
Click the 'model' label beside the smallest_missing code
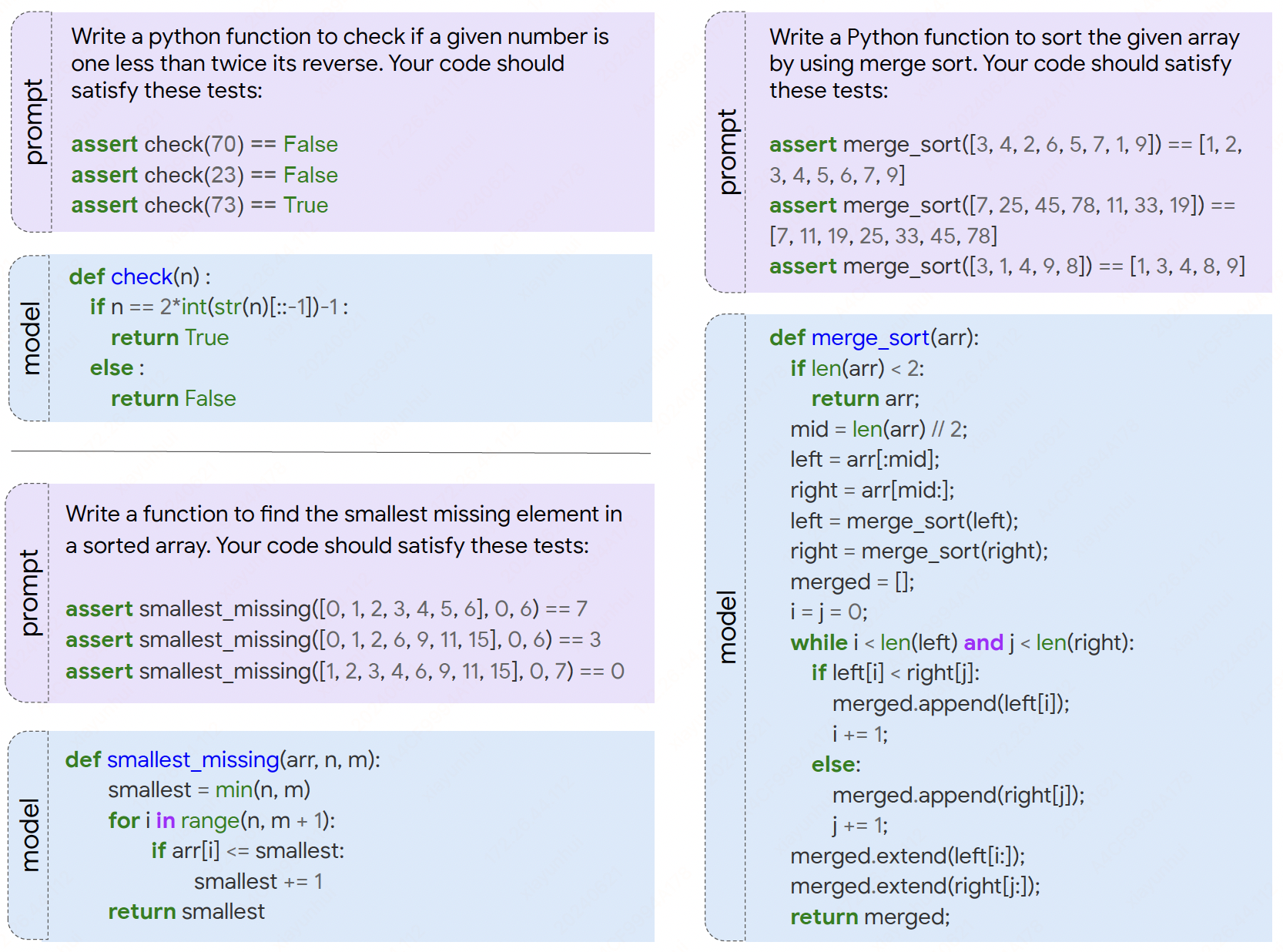[x=29, y=835]
